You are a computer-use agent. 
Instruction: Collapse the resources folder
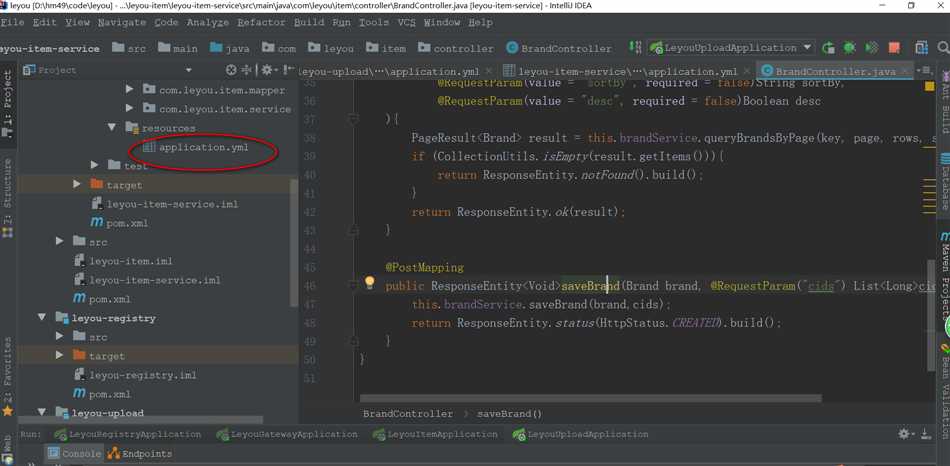[x=111, y=128]
